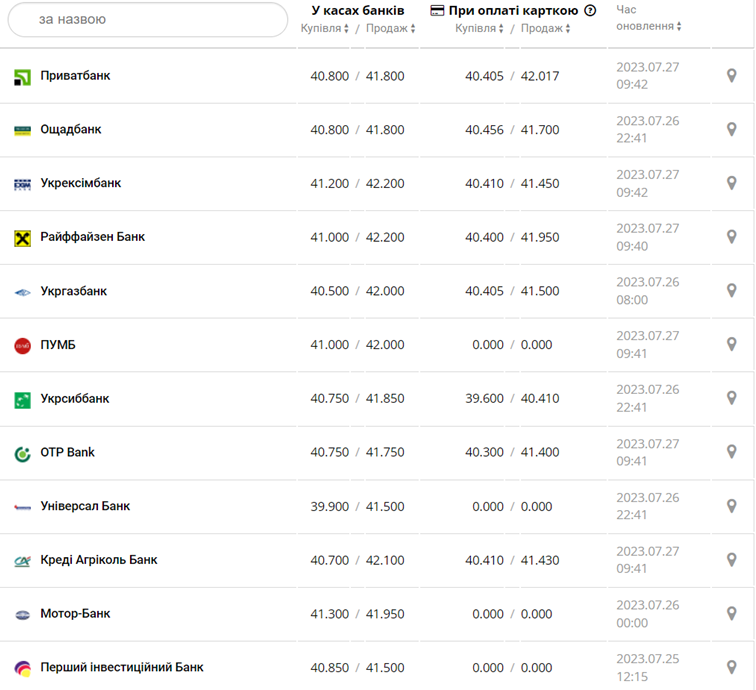
Task: Sort by card payment Купівля column
Action: pyautogui.click(x=480, y=29)
